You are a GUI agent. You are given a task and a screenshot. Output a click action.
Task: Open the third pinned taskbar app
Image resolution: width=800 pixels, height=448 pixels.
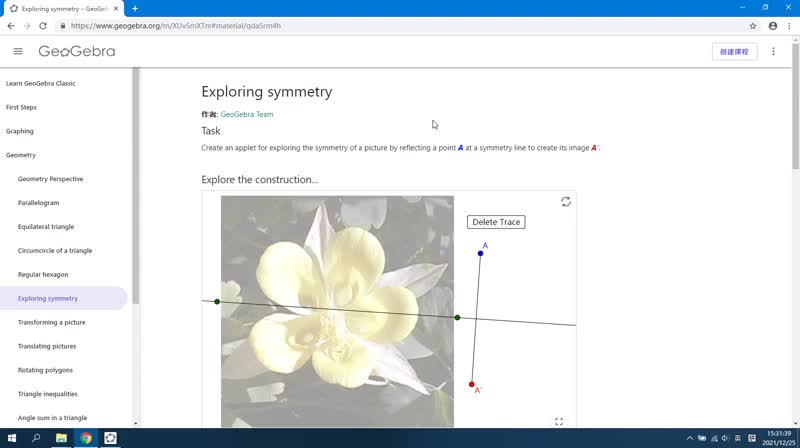click(110, 438)
